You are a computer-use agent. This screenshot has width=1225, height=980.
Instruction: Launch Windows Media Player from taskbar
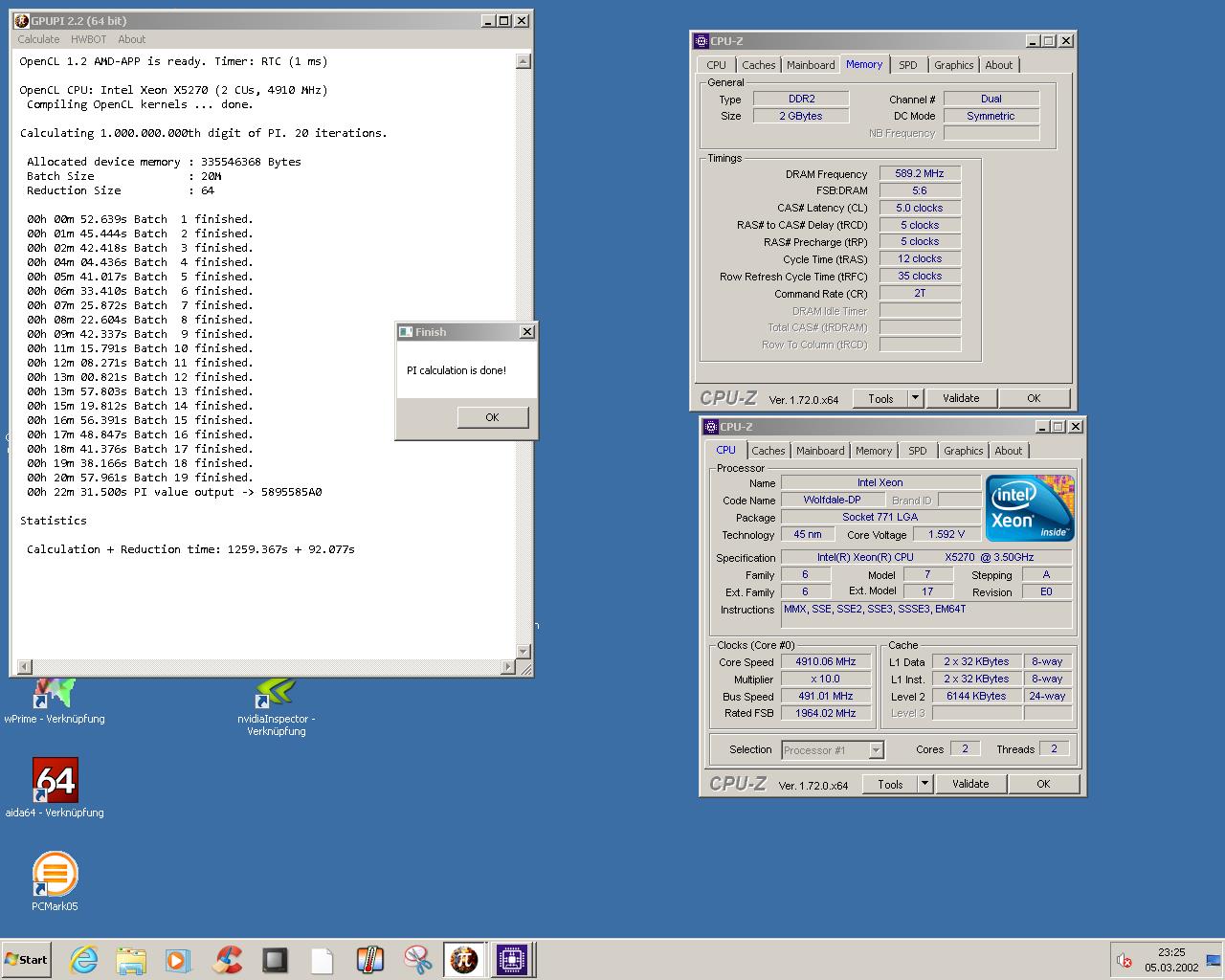point(178,960)
